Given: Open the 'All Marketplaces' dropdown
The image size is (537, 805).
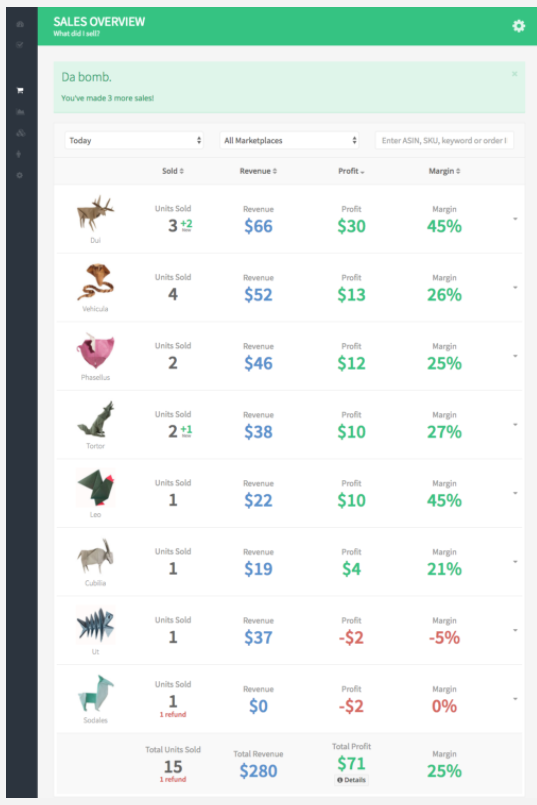Looking at the screenshot, I should point(289,140).
